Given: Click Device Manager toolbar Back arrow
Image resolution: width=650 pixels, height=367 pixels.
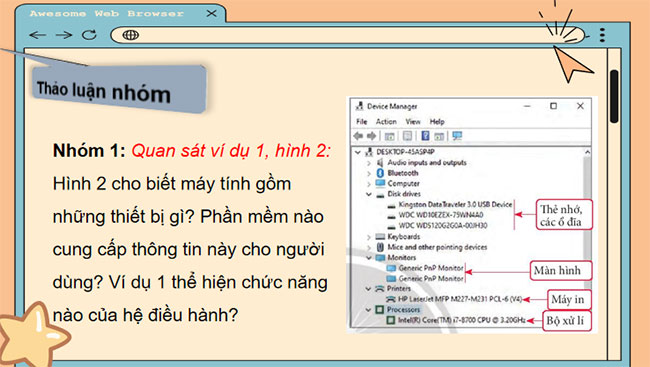Looking at the screenshot, I should pos(359,136).
